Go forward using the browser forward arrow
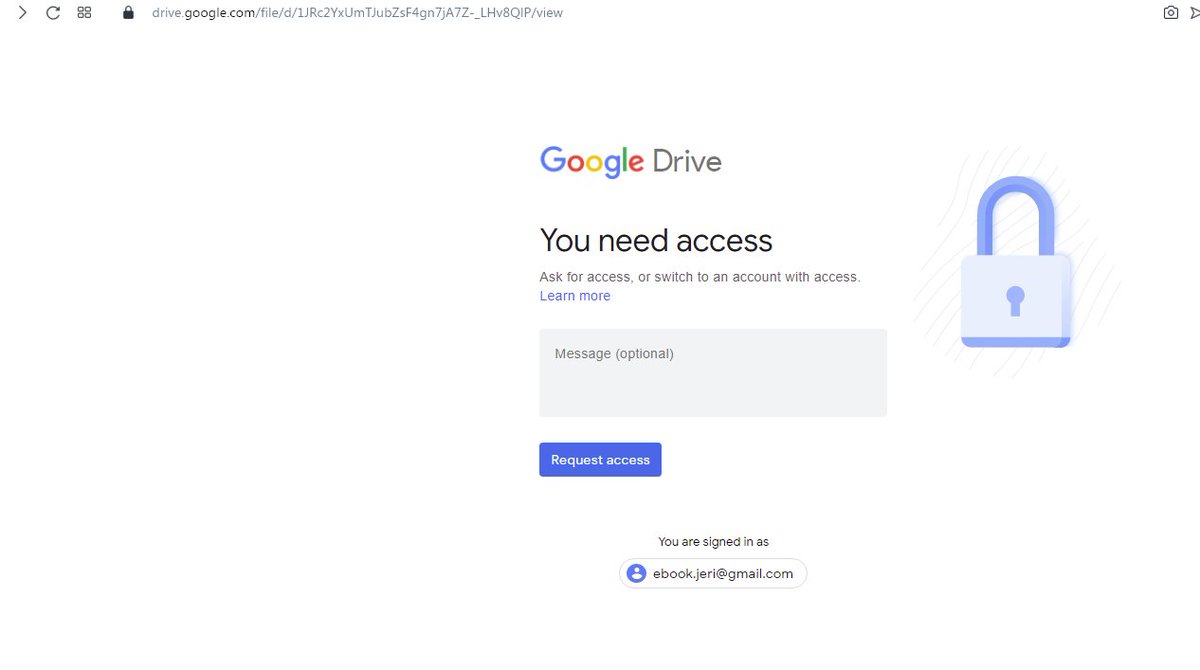 (23, 13)
